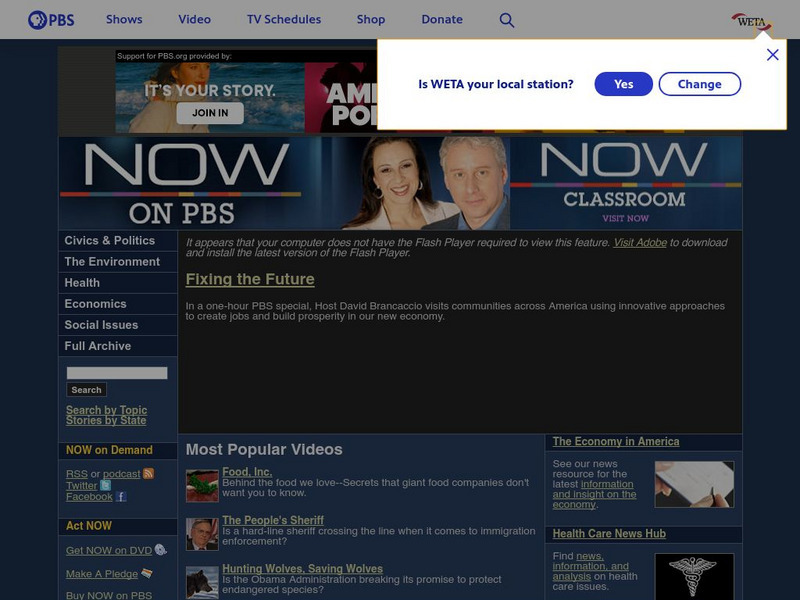
Task: Dismiss the station popup with the X
Action: point(772,54)
